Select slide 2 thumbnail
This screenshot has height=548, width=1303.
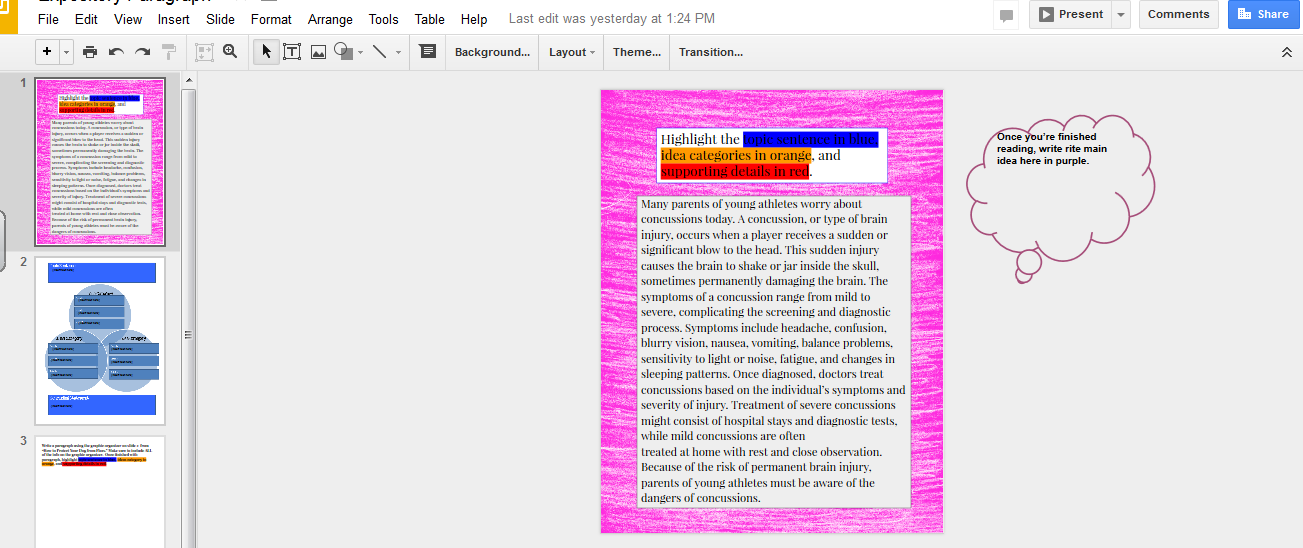click(100, 340)
